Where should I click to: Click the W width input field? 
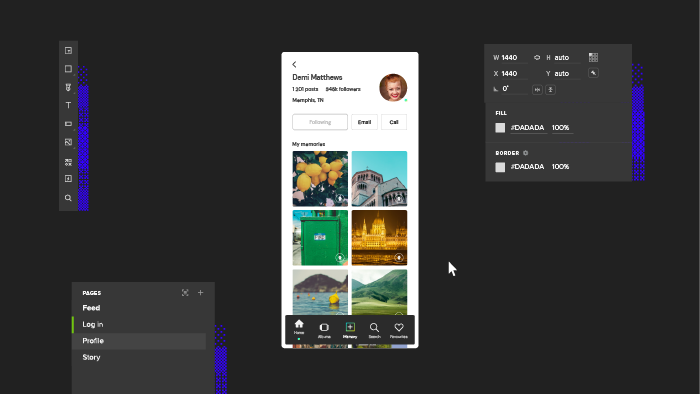coord(513,58)
